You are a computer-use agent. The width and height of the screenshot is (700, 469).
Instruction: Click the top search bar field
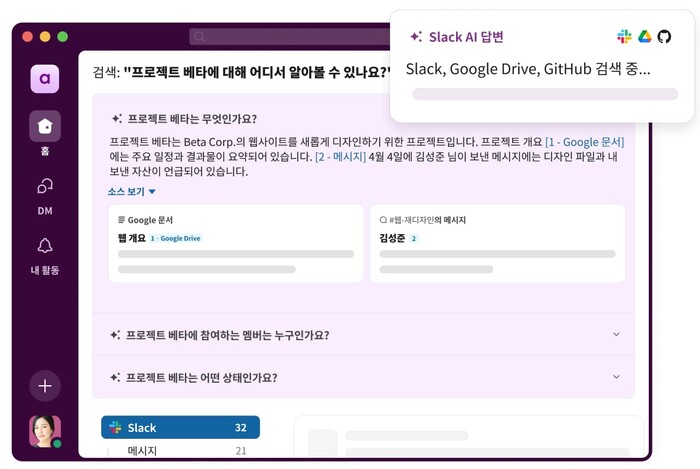coord(289,37)
